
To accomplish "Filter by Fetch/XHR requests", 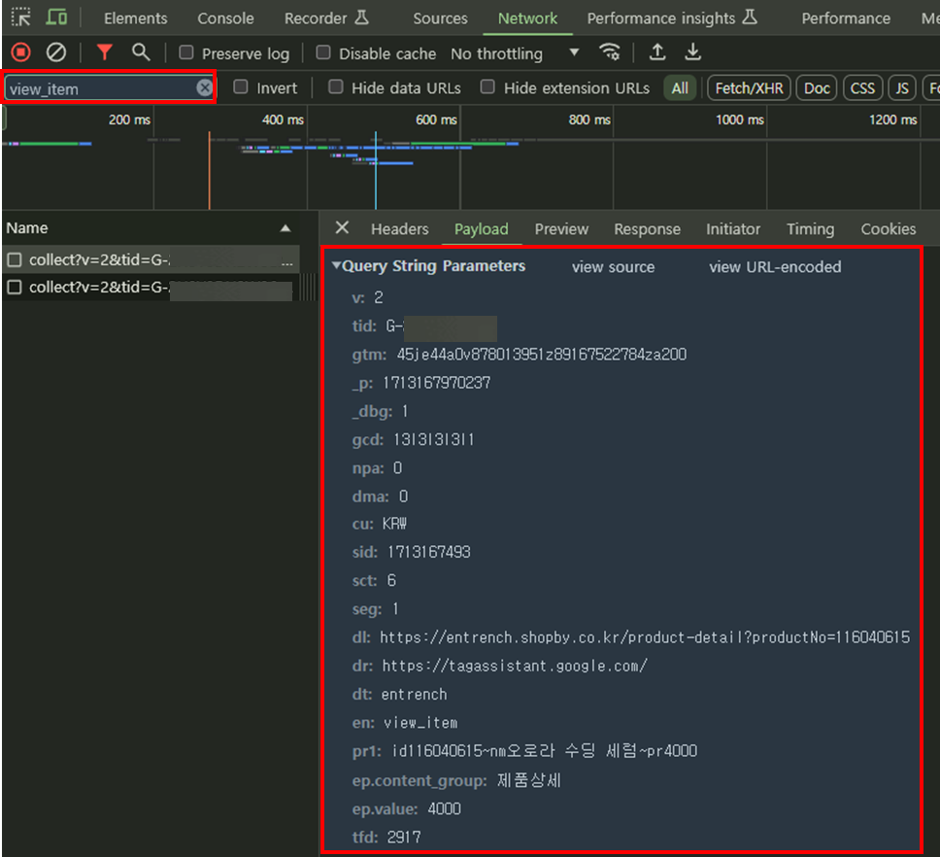I will pyautogui.click(x=749, y=88).
